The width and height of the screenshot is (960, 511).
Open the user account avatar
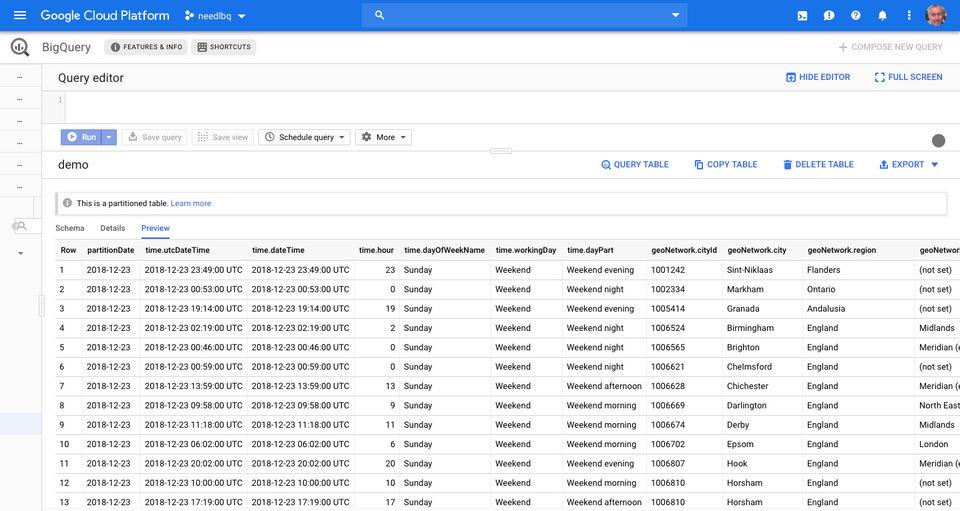tap(936, 15)
